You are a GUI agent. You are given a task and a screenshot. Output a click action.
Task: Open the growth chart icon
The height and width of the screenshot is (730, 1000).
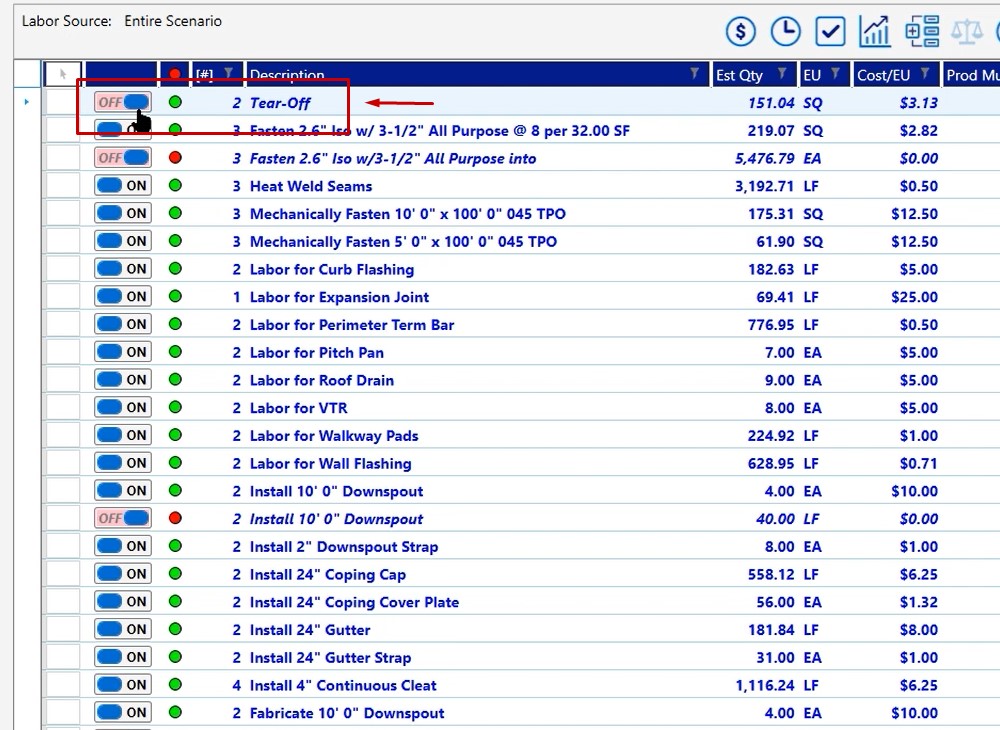pos(875,32)
